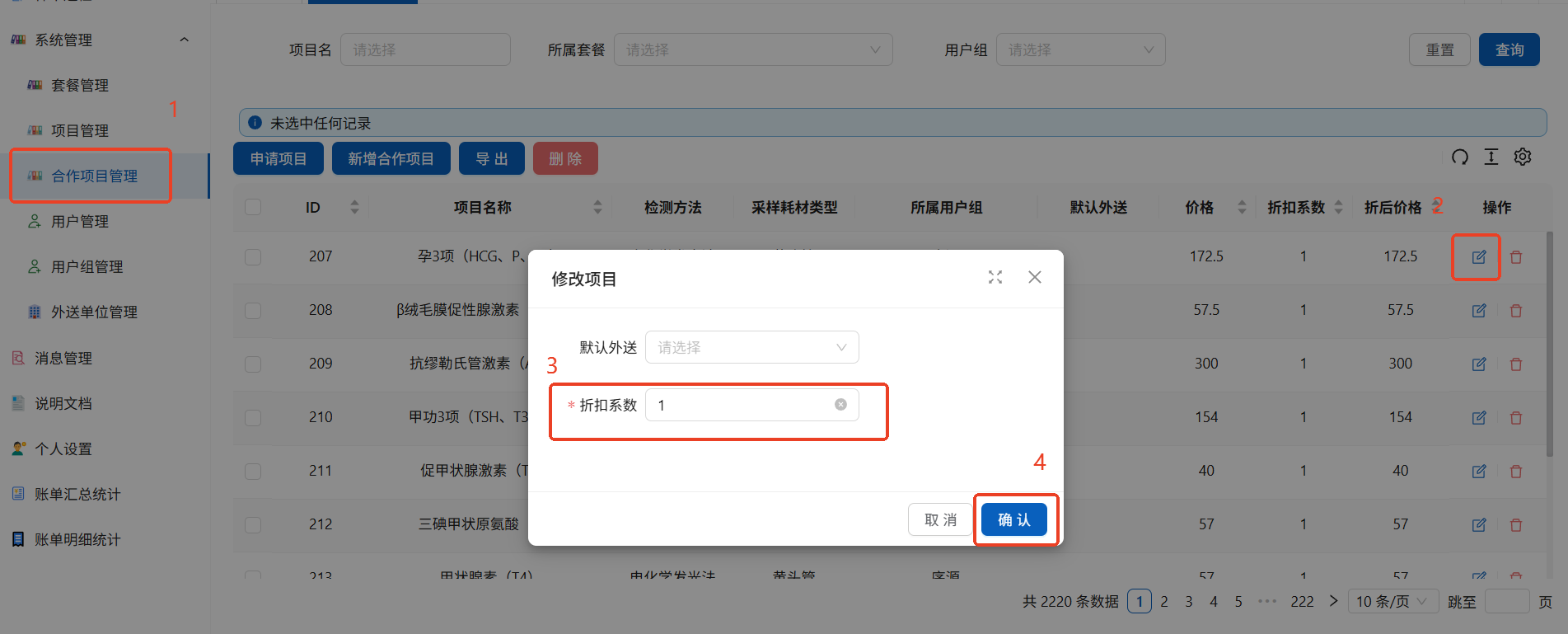
Task: Open the 默认外送 dropdown in the dialog
Action: pos(751,347)
